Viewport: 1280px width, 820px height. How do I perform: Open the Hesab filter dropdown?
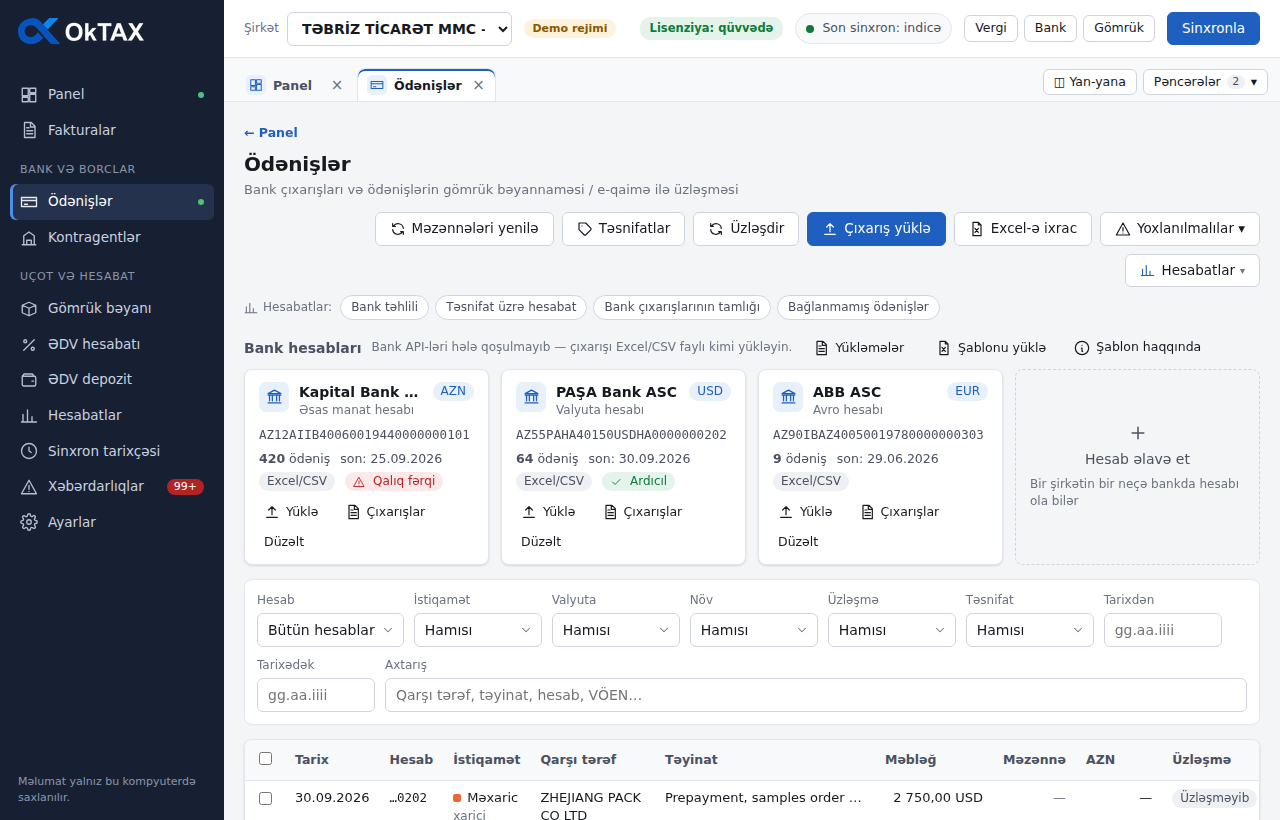[330, 630]
